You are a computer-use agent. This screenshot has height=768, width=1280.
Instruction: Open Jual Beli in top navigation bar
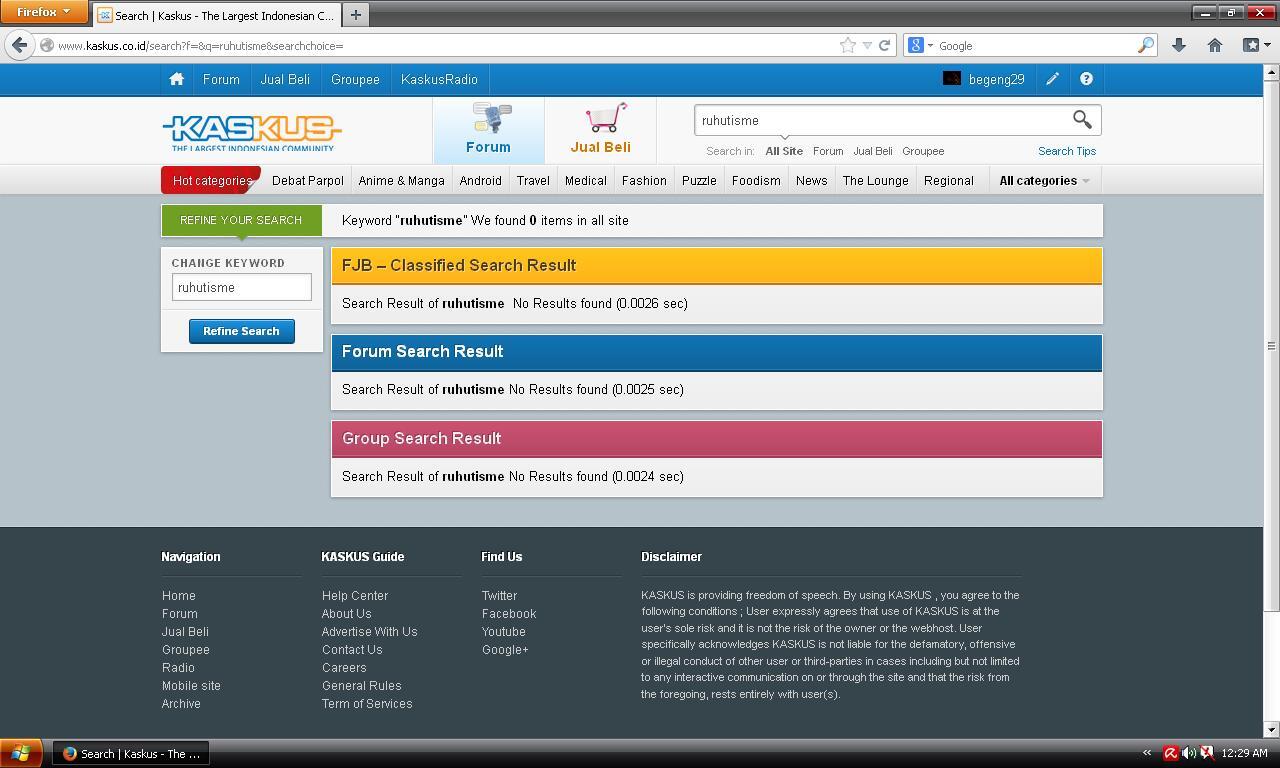pyautogui.click(x=285, y=79)
